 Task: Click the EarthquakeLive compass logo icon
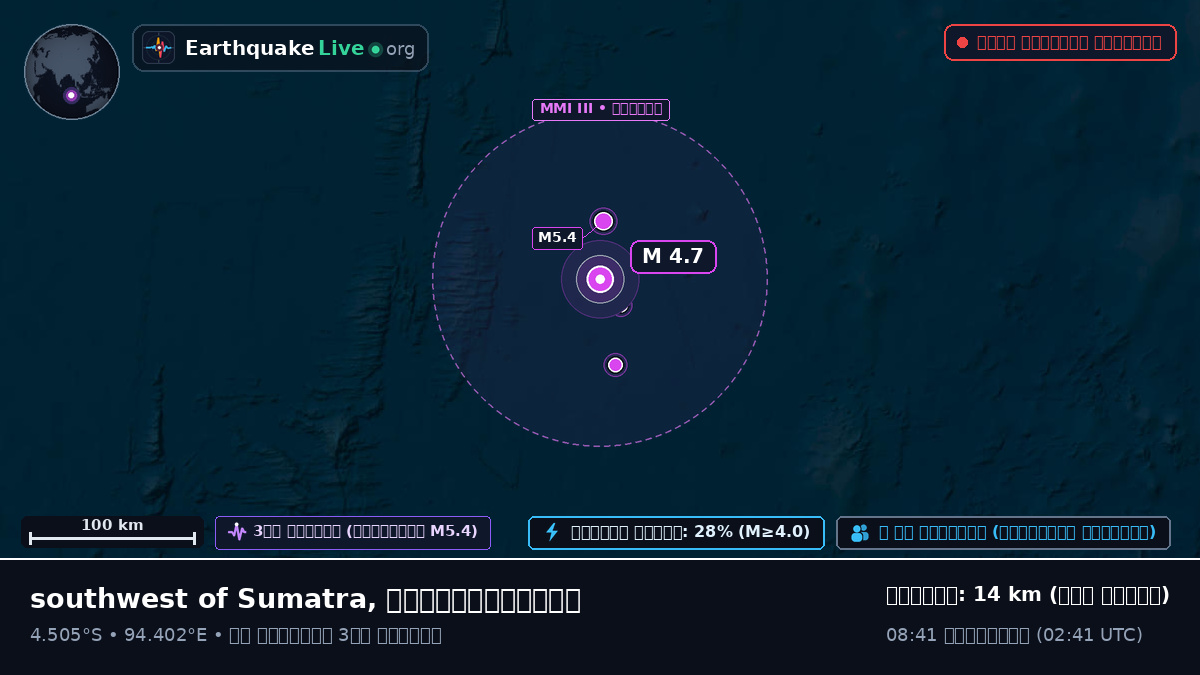158,48
